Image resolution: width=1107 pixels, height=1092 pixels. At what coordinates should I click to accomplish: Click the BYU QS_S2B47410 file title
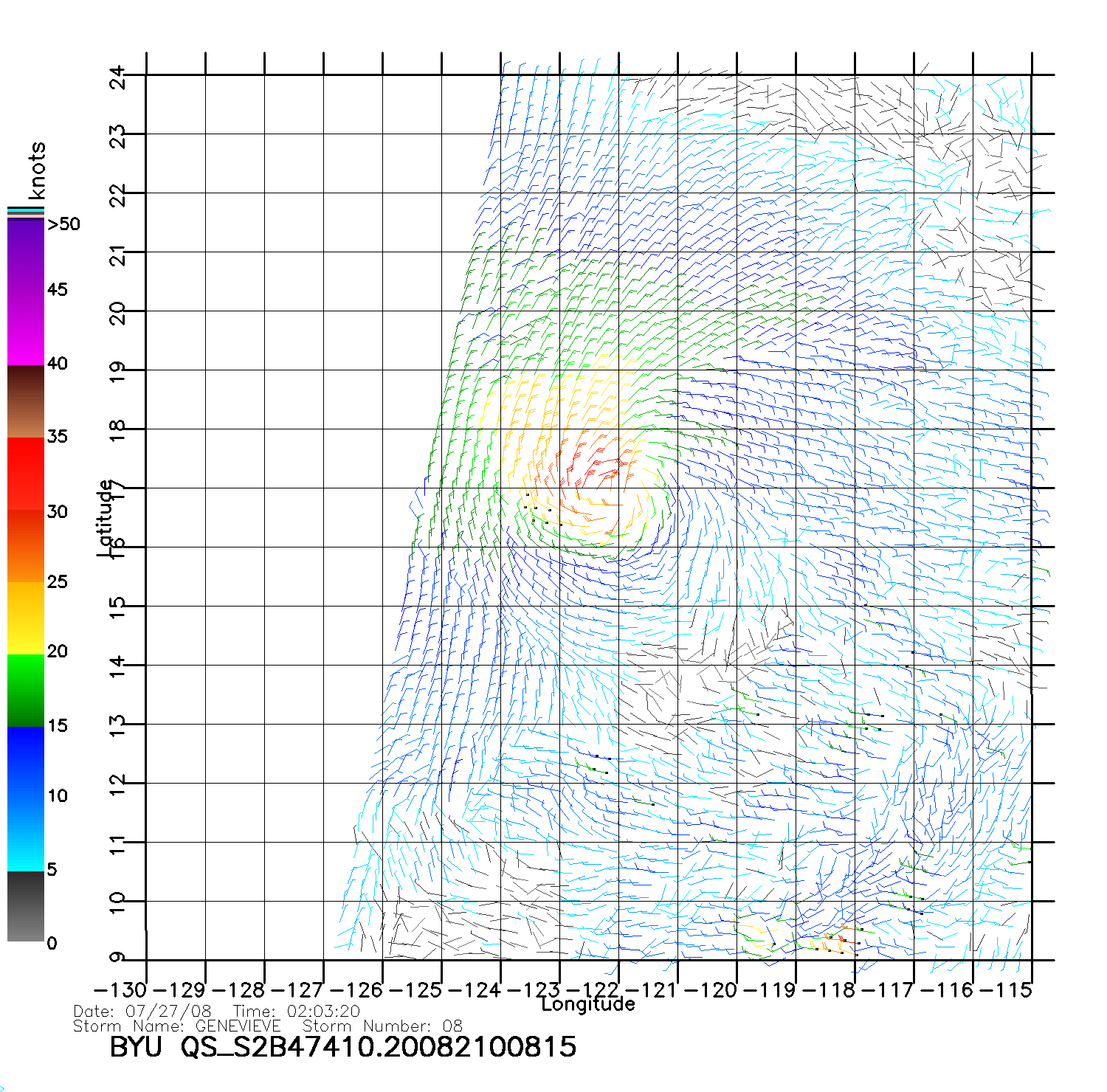[342, 1047]
